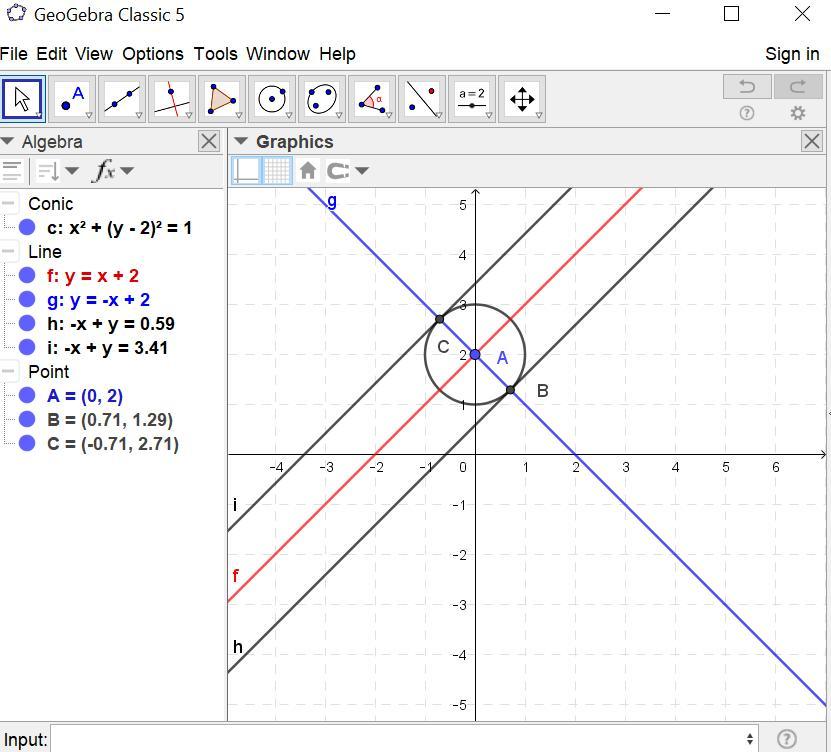
Task: Choose the Line through two points tool
Action: [122, 99]
